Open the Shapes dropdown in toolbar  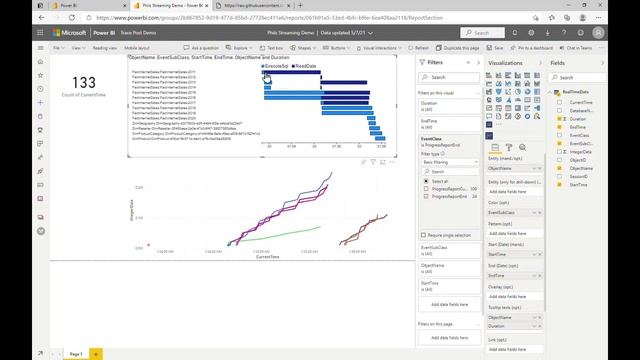pos(303,48)
